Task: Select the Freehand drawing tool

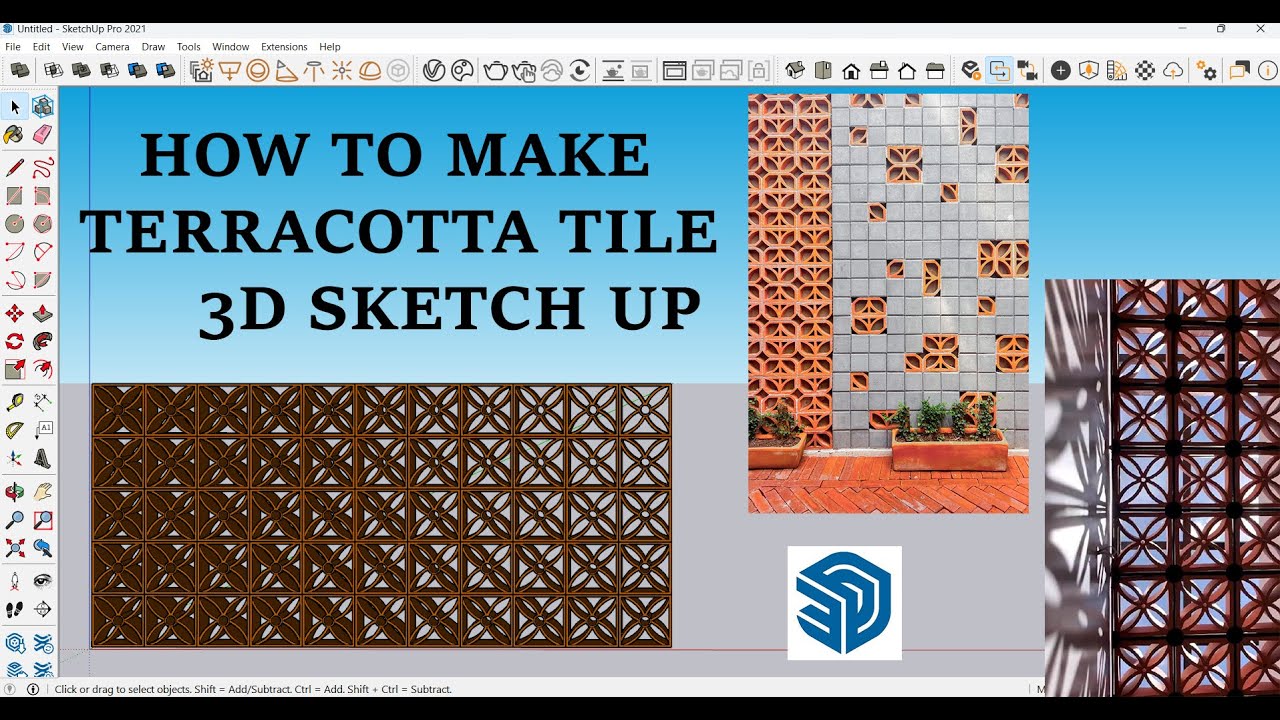Action: (x=42, y=168)
